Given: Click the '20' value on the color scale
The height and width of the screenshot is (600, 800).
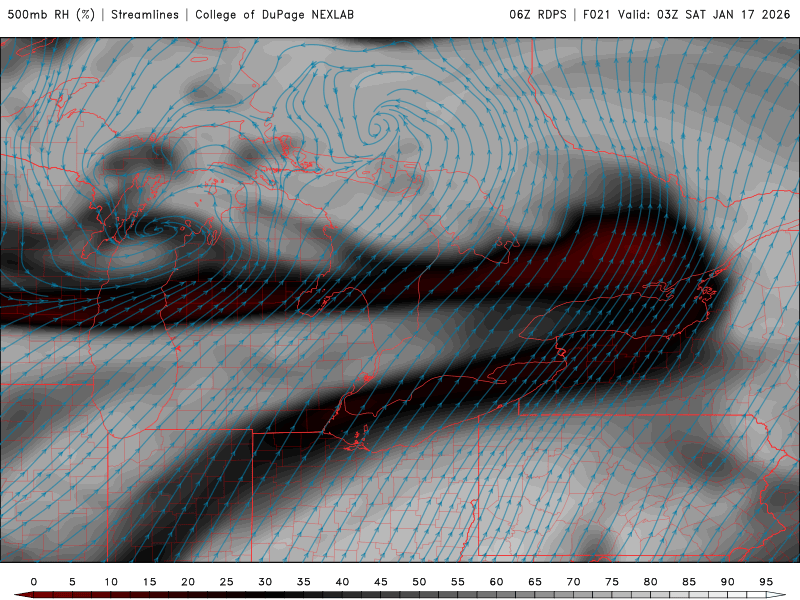Looking at the screenshot, I should pyautogui.click(x=188, y=582).
